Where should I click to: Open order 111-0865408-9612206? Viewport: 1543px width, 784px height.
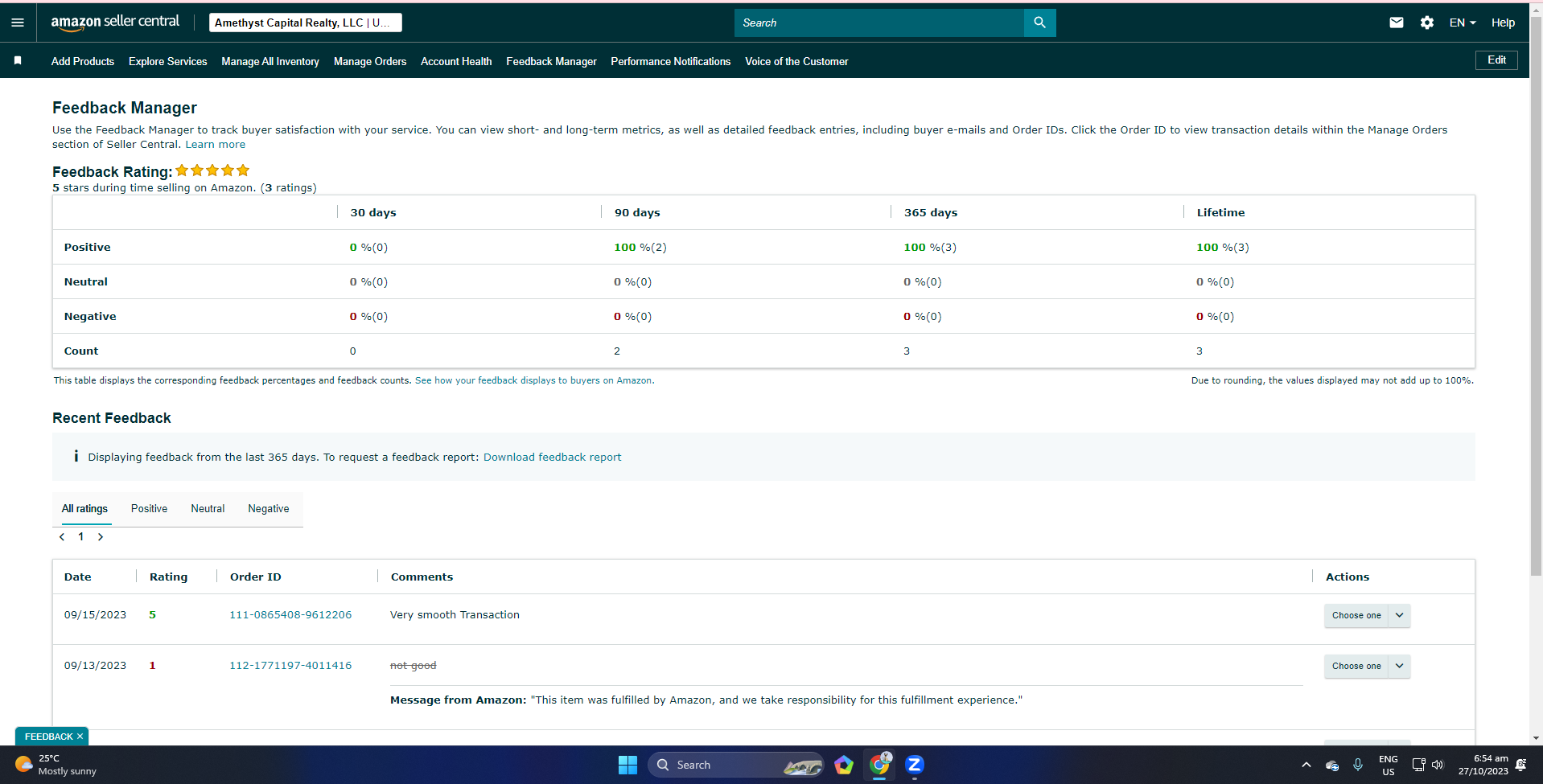point(290,615)
